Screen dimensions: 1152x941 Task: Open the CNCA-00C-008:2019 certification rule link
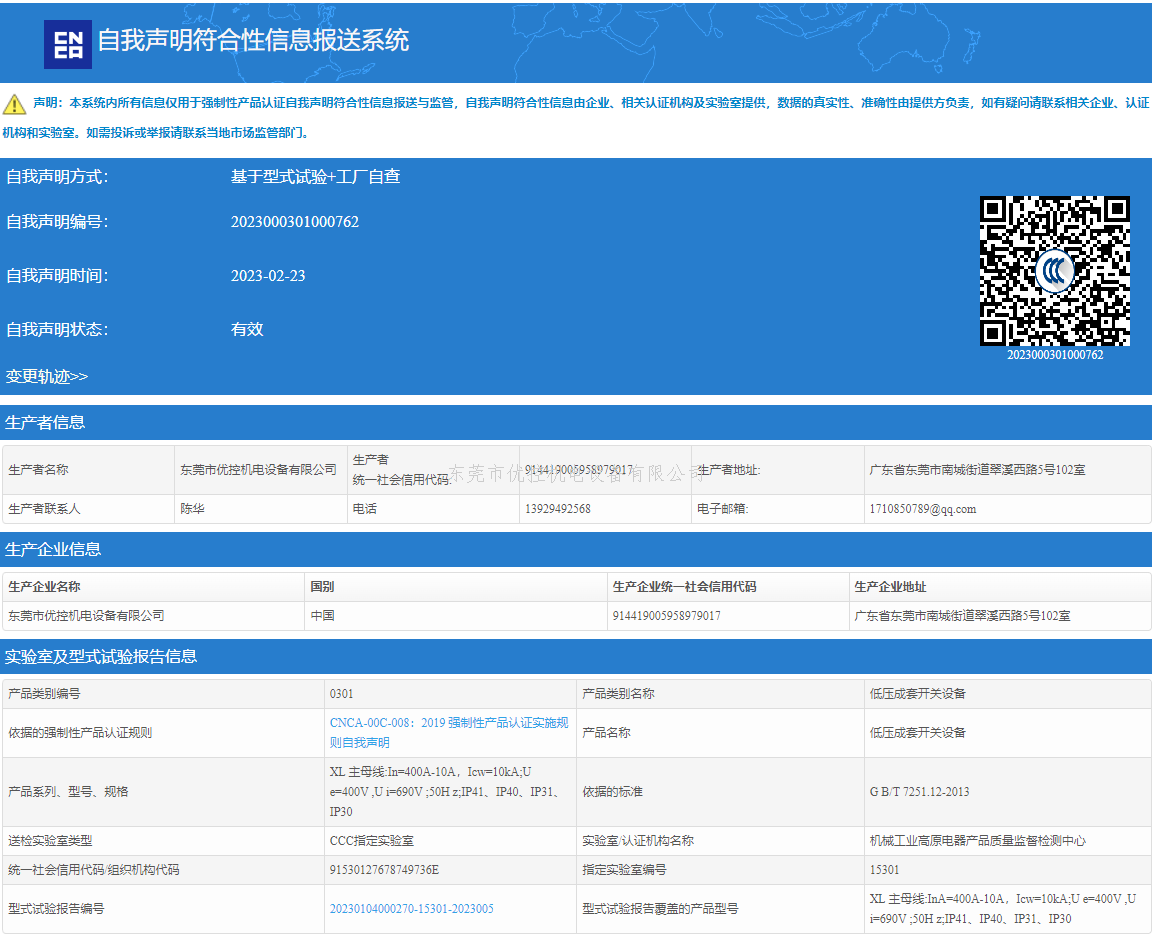tap(449, 732)
